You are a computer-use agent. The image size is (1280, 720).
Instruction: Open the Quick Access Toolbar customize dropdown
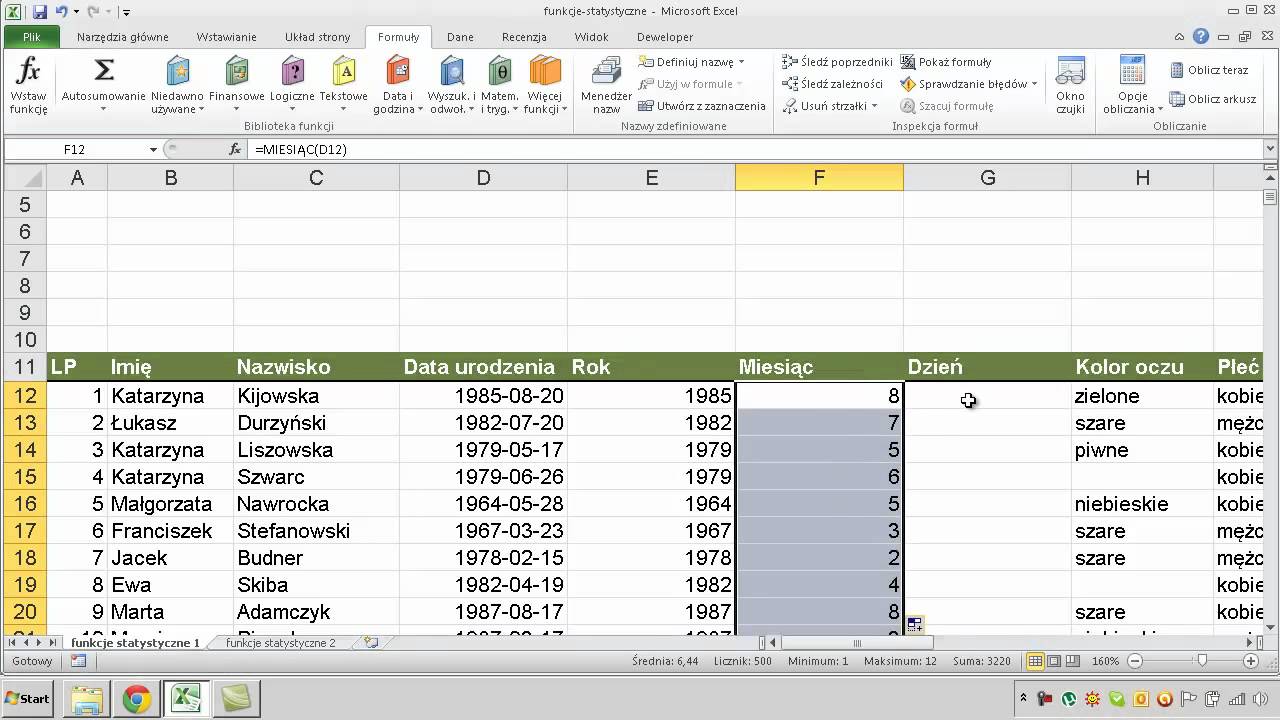tap(126, 13)
